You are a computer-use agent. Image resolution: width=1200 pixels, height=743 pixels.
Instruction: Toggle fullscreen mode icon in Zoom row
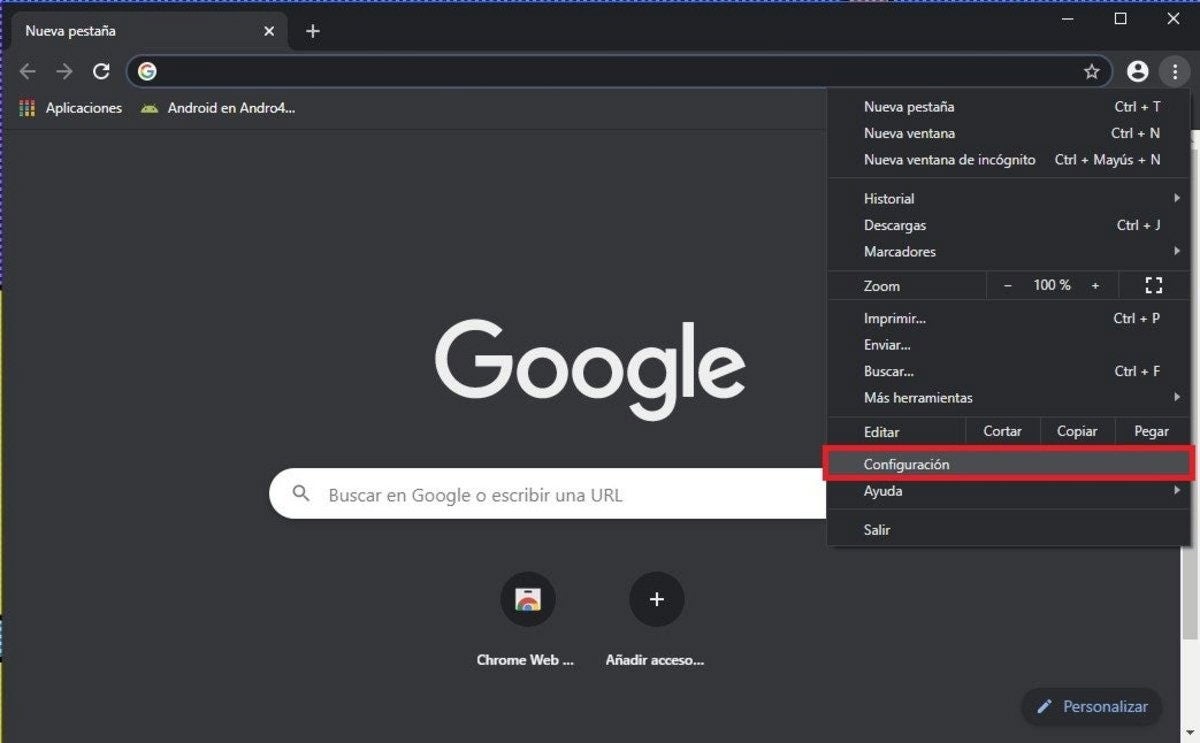1153,285
